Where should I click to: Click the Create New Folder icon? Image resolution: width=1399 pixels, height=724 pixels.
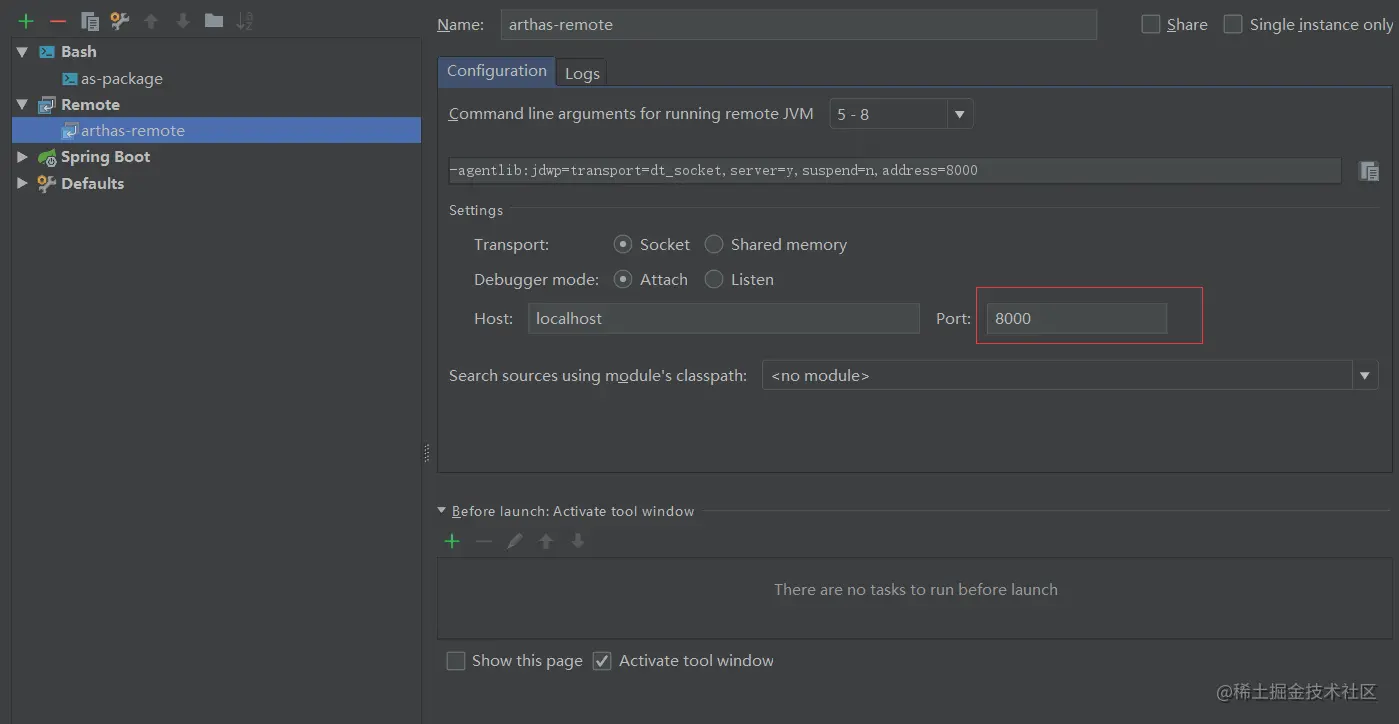point(213,21)
